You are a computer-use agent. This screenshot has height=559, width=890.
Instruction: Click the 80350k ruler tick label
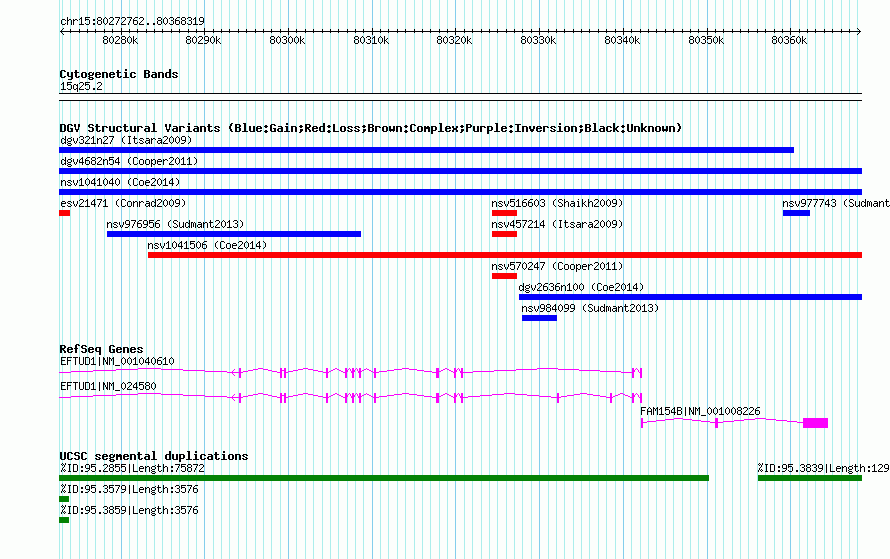click(706, 40)
